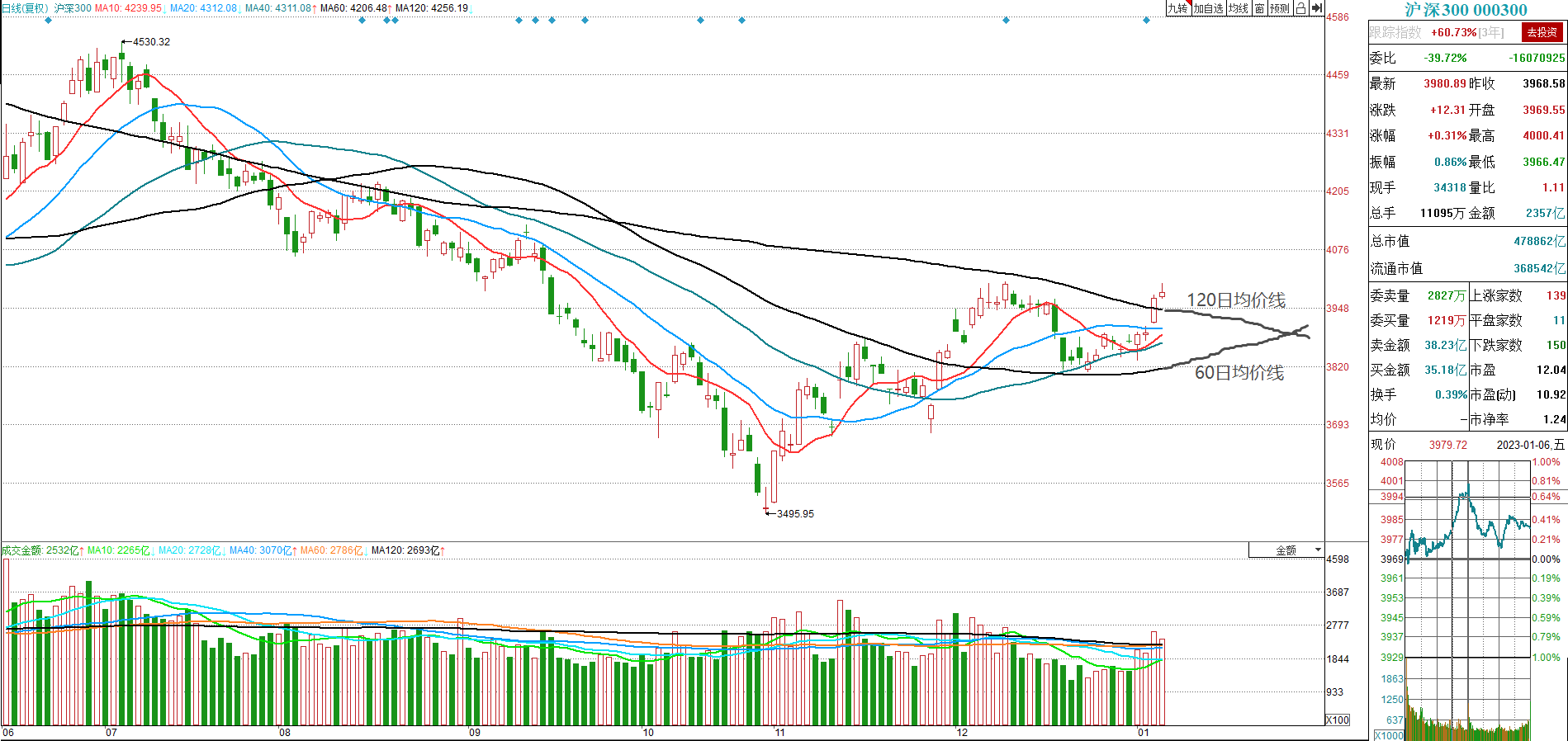Click the 日线(复权) period label
This screenshot has width=1568, height=741.
[x=25, y=8]
